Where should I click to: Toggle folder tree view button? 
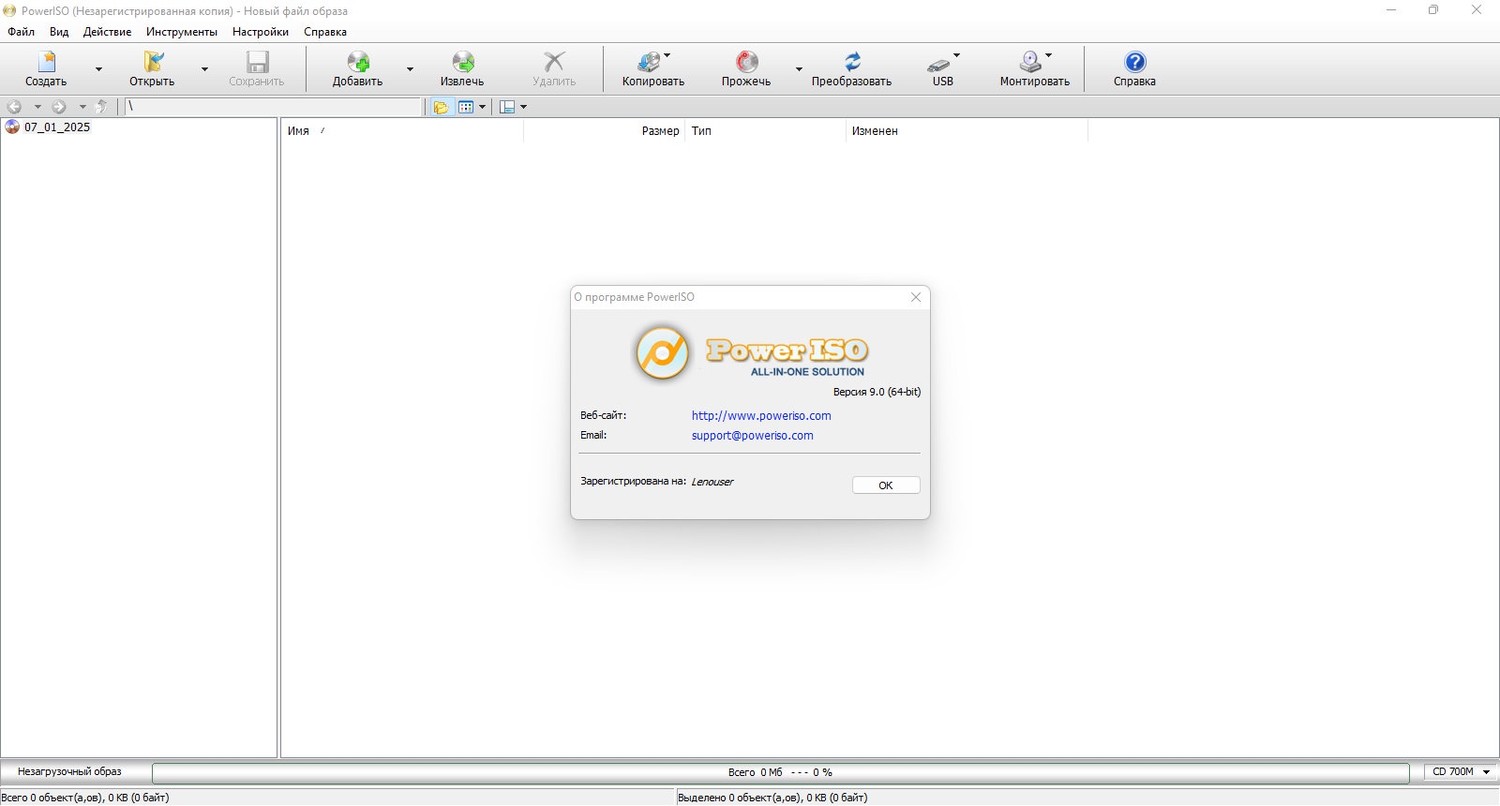(440, 107)
